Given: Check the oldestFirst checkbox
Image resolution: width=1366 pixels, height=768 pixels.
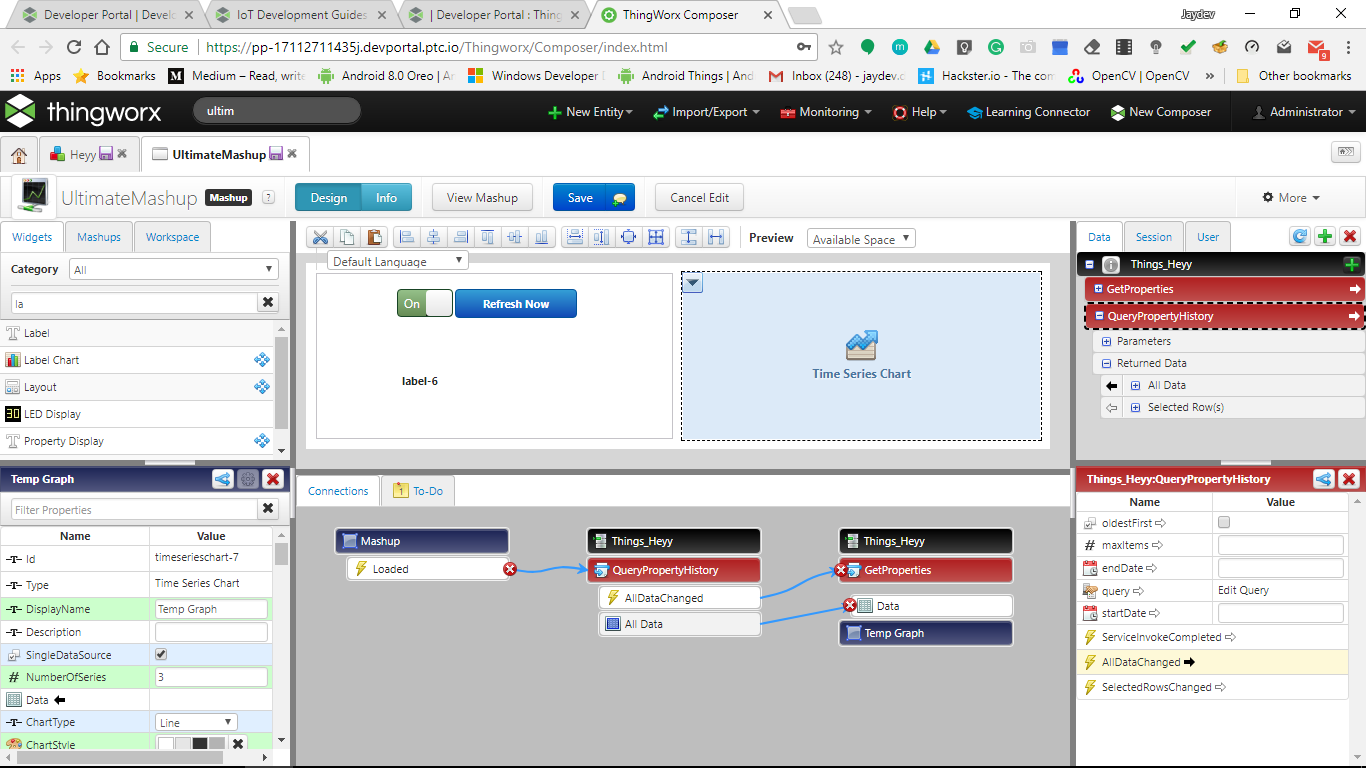Looking at the screenshot, I should pos(1222,522).
